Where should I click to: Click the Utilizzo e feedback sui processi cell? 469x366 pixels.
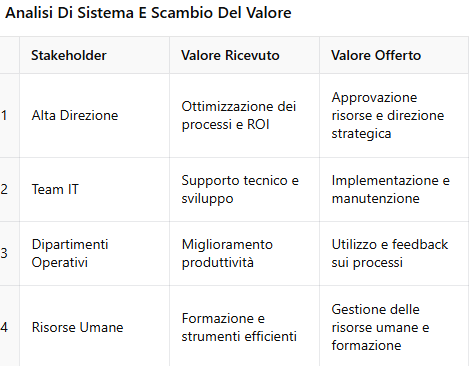pos(394,253)
